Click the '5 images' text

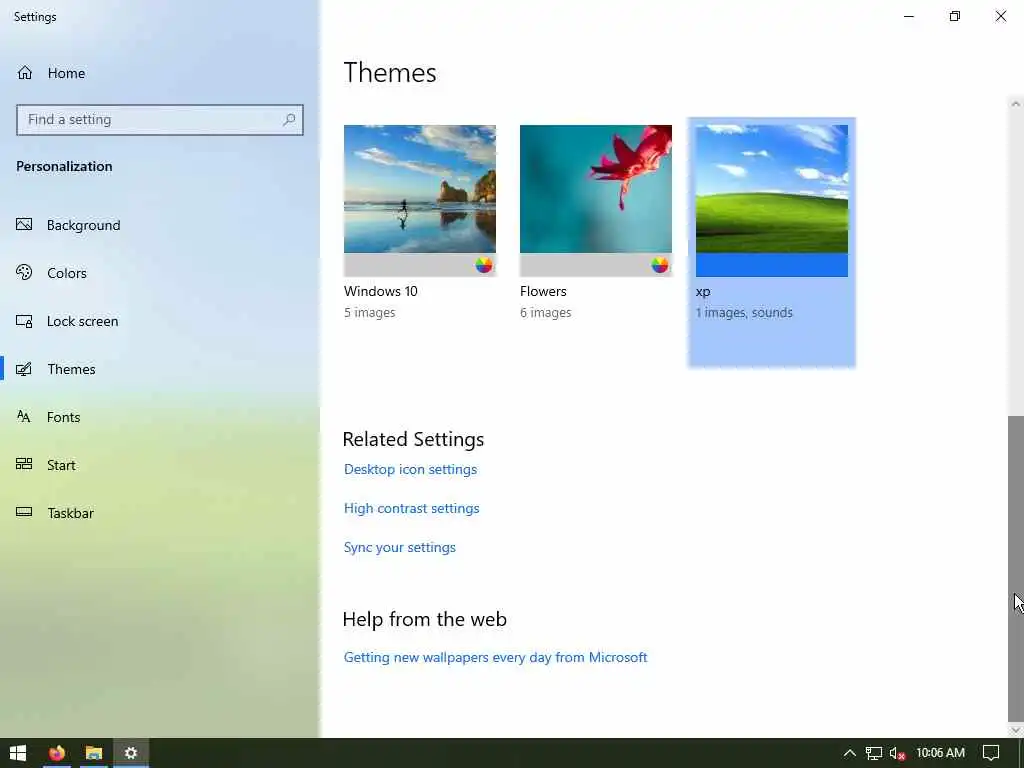(370, 313)
